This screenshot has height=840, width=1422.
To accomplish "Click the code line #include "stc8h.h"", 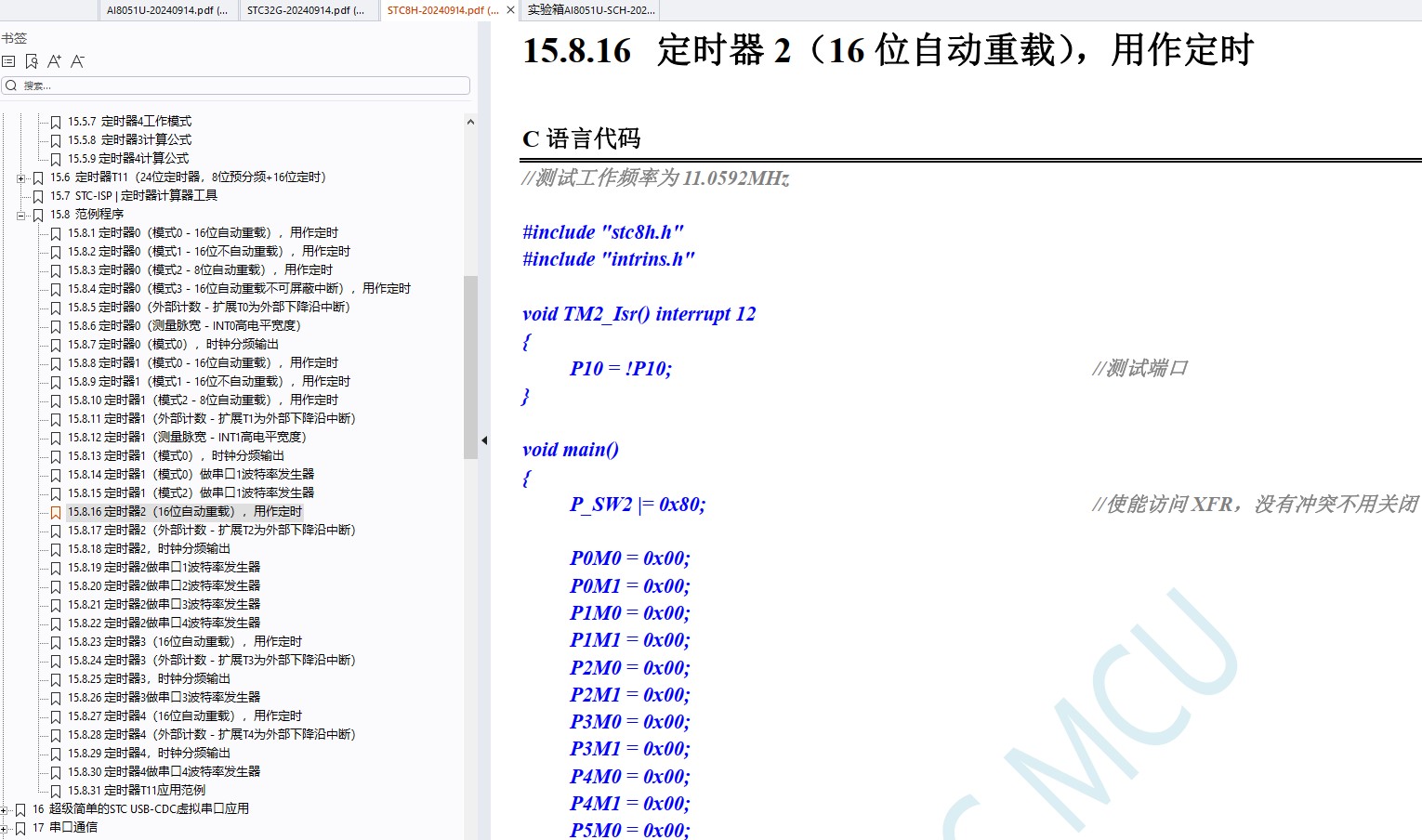I will (x=603, y=232).
